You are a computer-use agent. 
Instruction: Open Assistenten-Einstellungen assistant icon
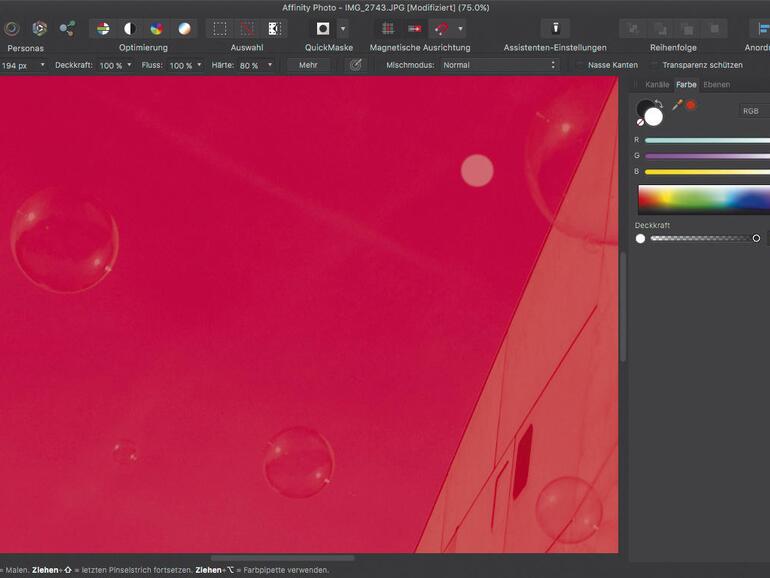click(x=555, y=28)
